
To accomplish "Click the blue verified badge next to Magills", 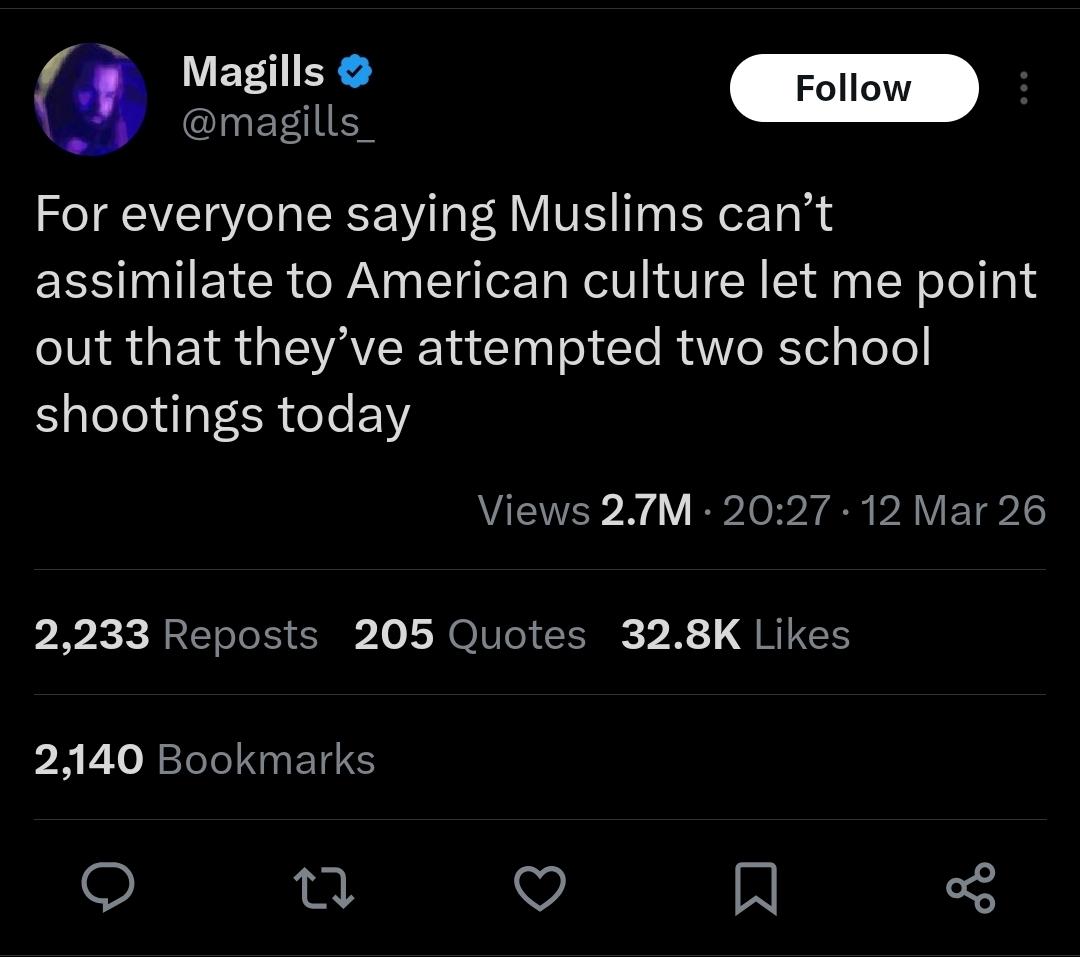I will 356,73.
